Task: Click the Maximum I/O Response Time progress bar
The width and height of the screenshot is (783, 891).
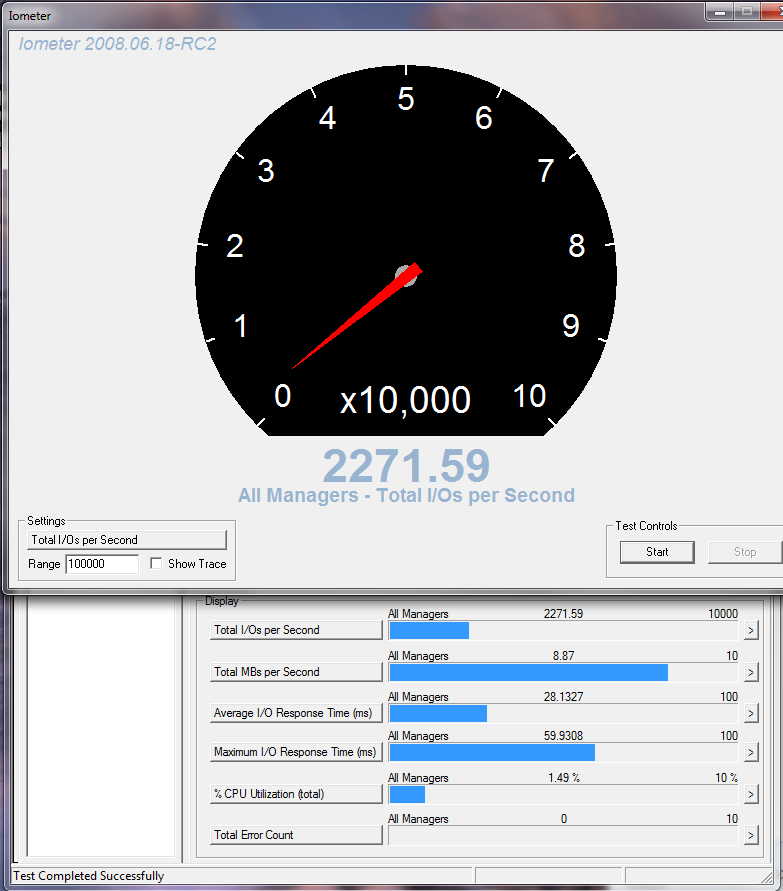Action: pos(563,752)
